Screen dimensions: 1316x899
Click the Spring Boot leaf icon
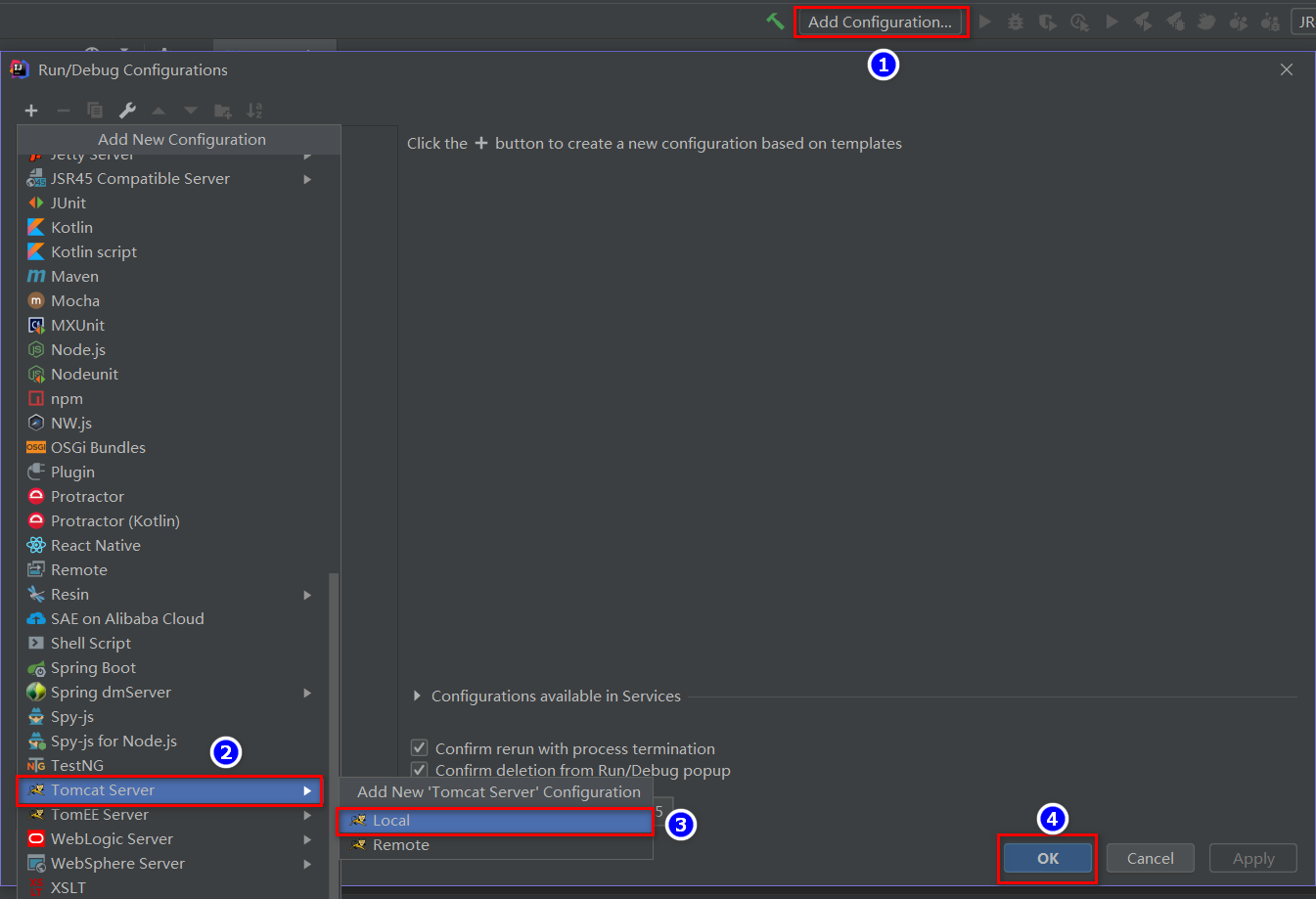pyautogui.click(x=36, y=668)
